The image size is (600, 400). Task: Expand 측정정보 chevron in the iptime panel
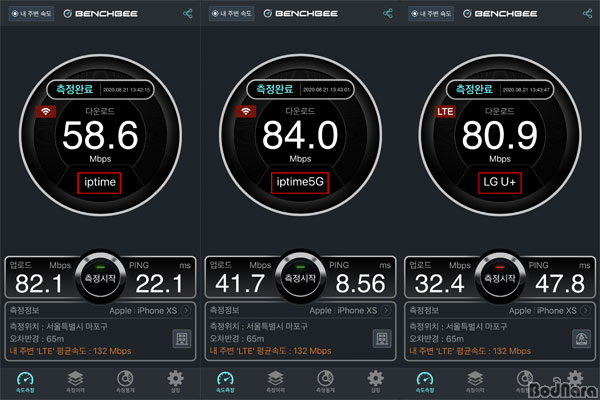coord(187,310)
